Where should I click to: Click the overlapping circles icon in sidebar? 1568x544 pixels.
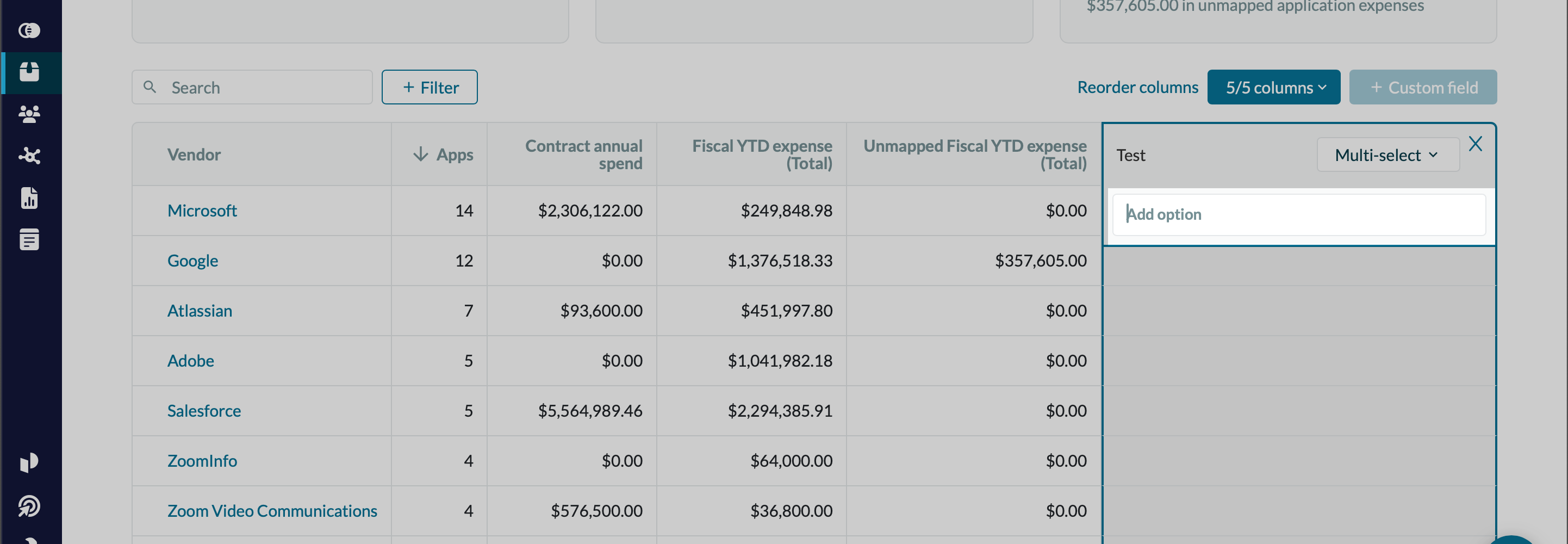click(x=29, y=30)
